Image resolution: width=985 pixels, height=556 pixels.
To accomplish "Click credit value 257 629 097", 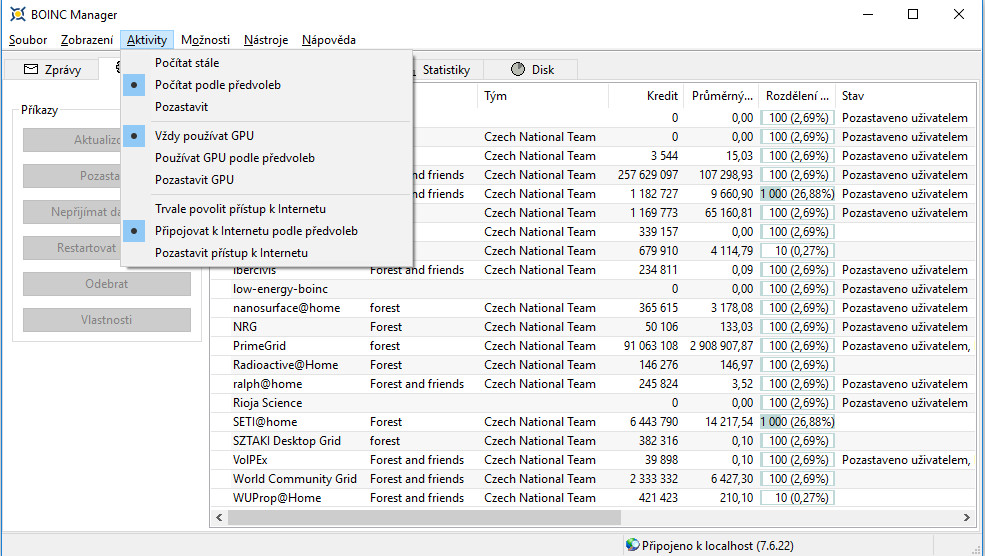I will click(x=648, y=175).
